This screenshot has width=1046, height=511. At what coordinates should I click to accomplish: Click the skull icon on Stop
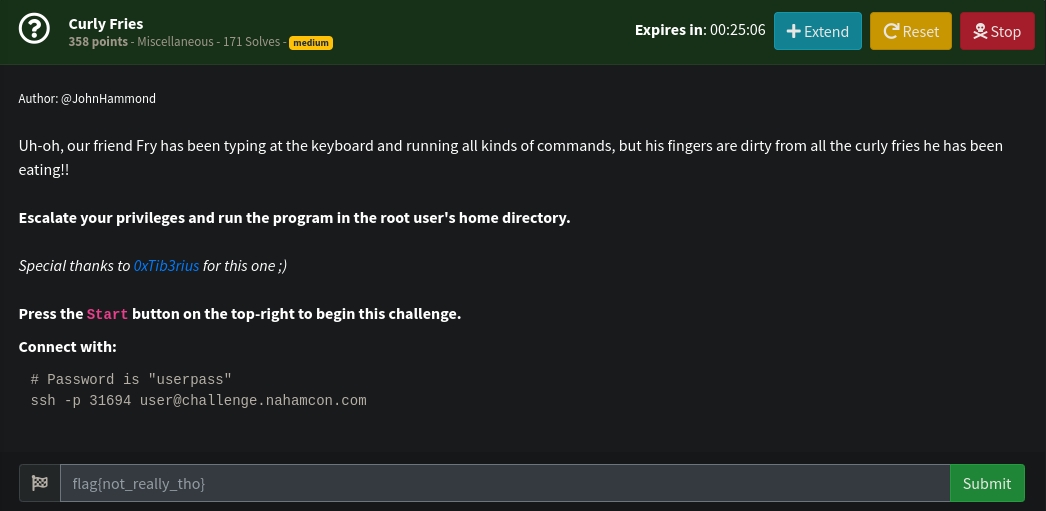coord(979,31)
